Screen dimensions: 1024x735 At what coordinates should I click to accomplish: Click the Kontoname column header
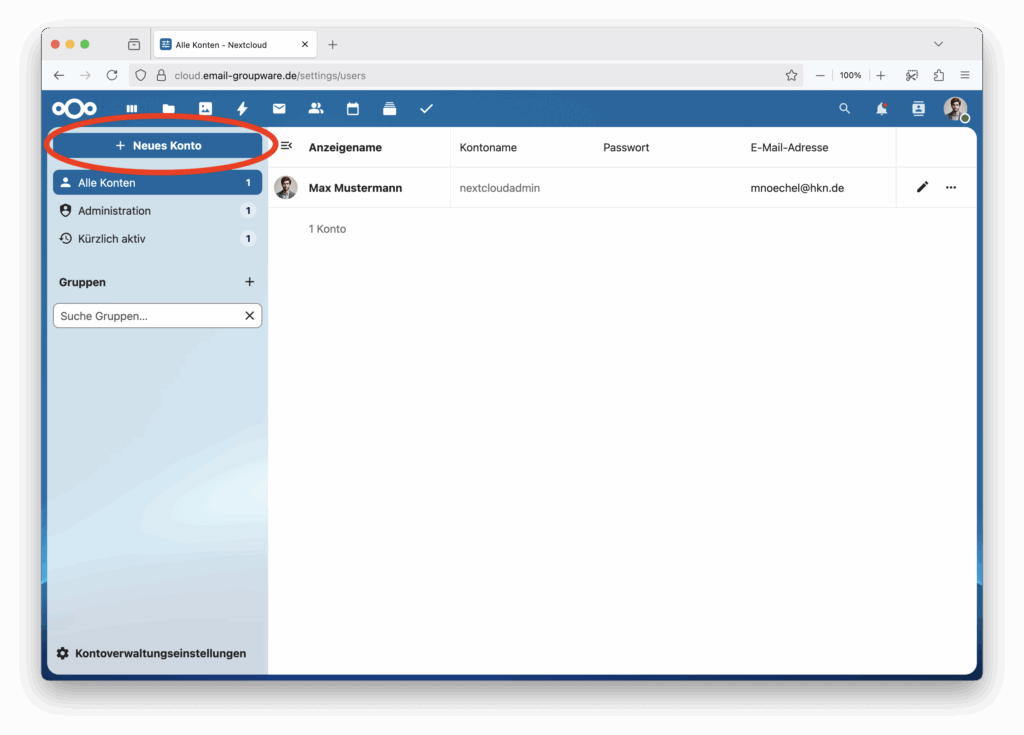488,148
